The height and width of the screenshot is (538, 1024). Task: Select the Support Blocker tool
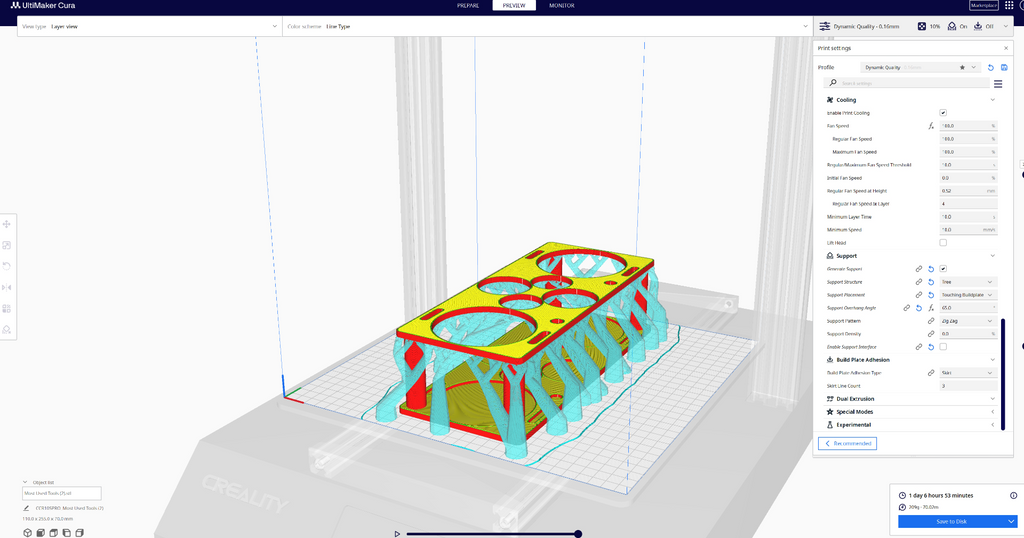click(7, 330)
